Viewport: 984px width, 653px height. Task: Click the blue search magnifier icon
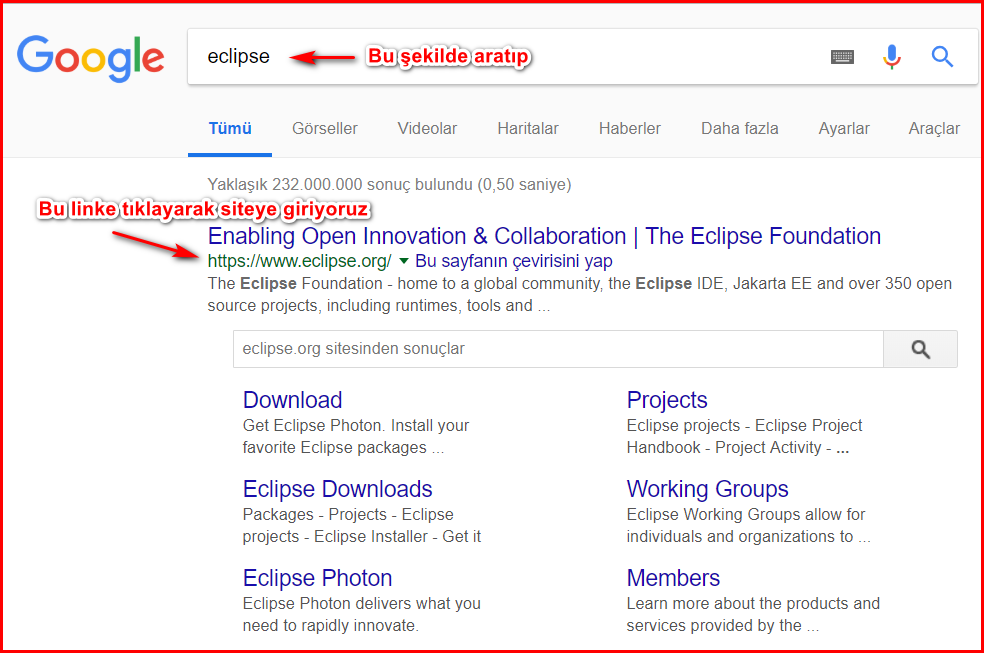[x=942, y=56]
